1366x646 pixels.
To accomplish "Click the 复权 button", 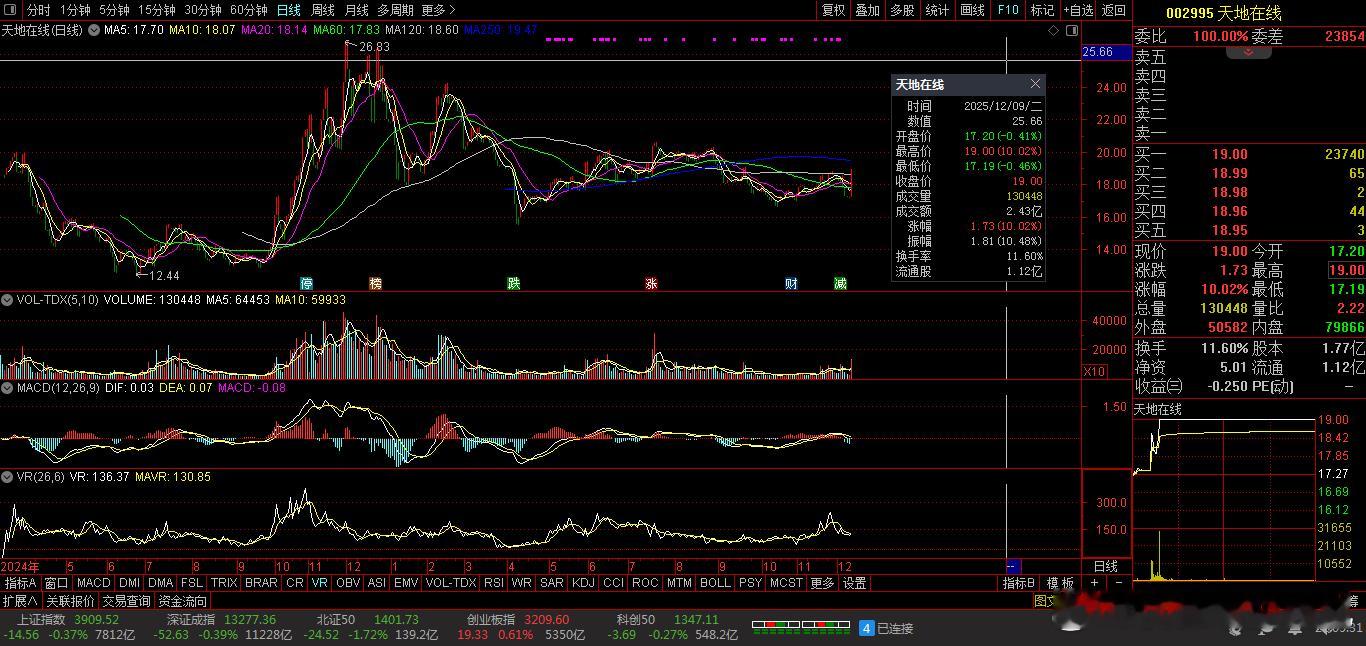I will coord(833,10).
